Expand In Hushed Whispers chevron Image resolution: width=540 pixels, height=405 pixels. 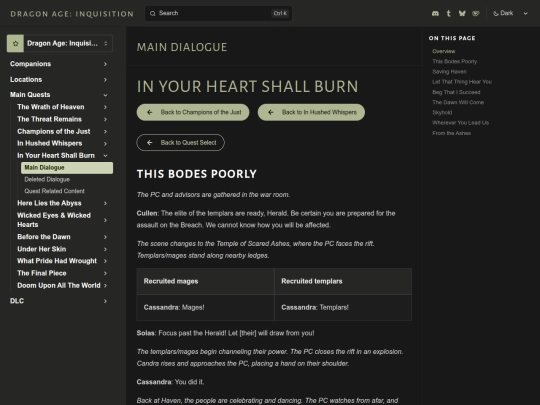tap(105, 144)
